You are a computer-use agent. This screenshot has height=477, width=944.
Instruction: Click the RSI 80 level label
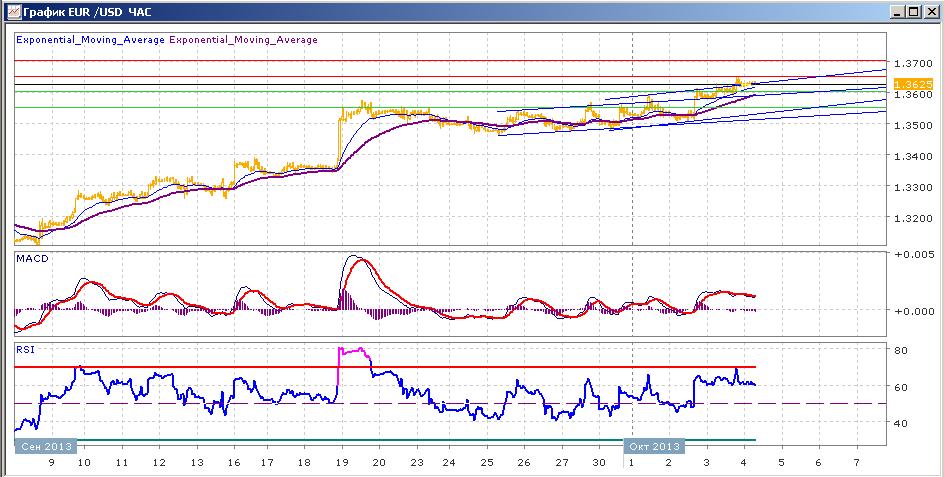[x=901, y=350]
